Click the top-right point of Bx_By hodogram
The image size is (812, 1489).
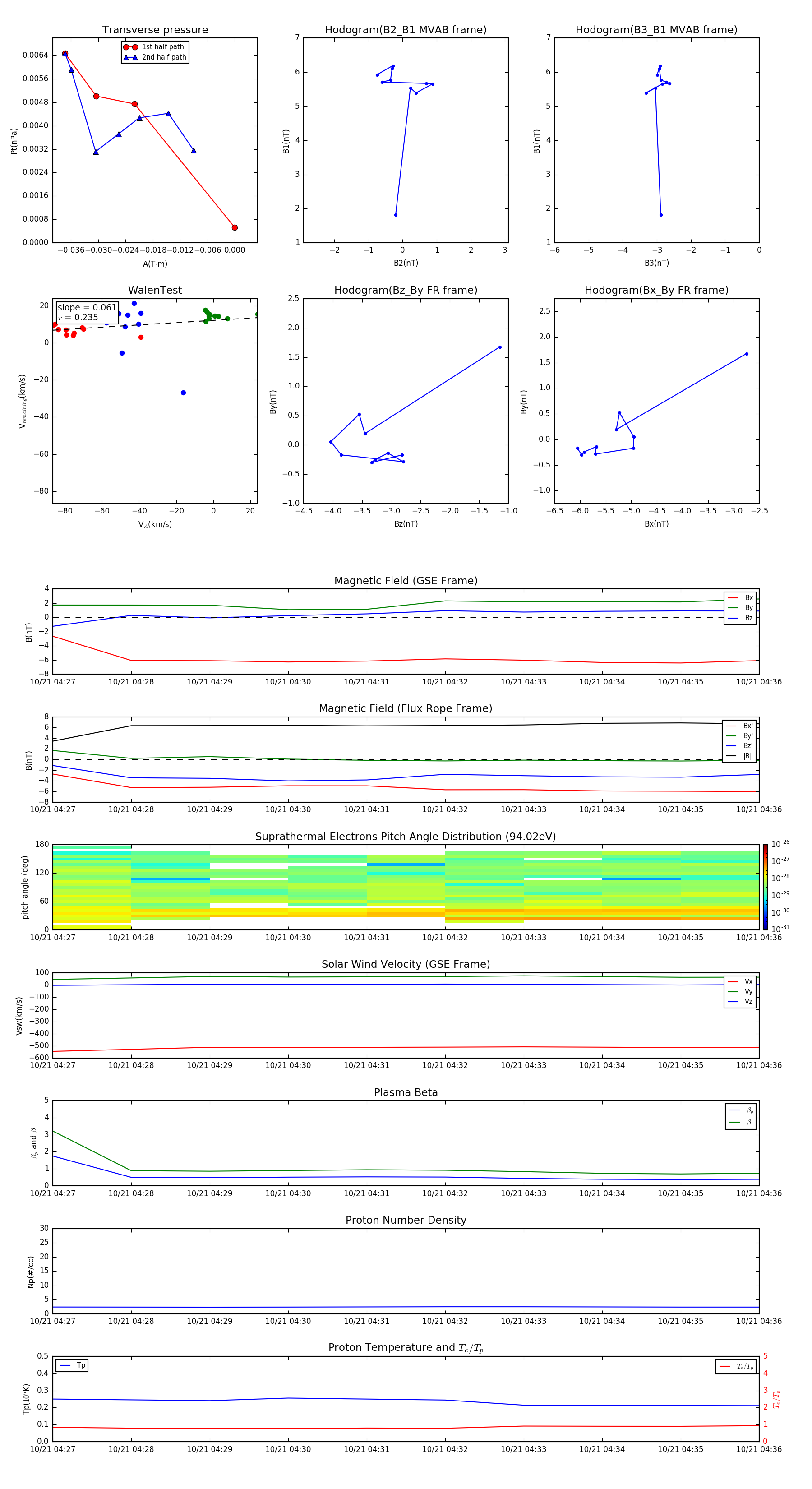pyautogui.click(x=747, y=354)
